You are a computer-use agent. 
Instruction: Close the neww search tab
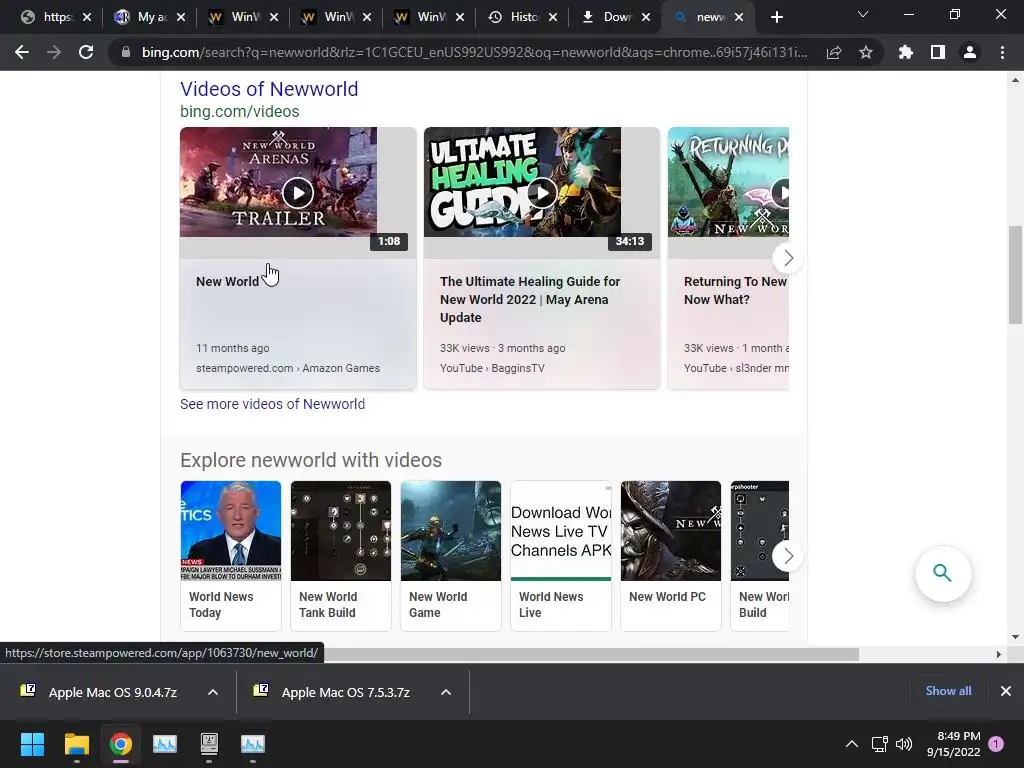[x=739, y=17]
